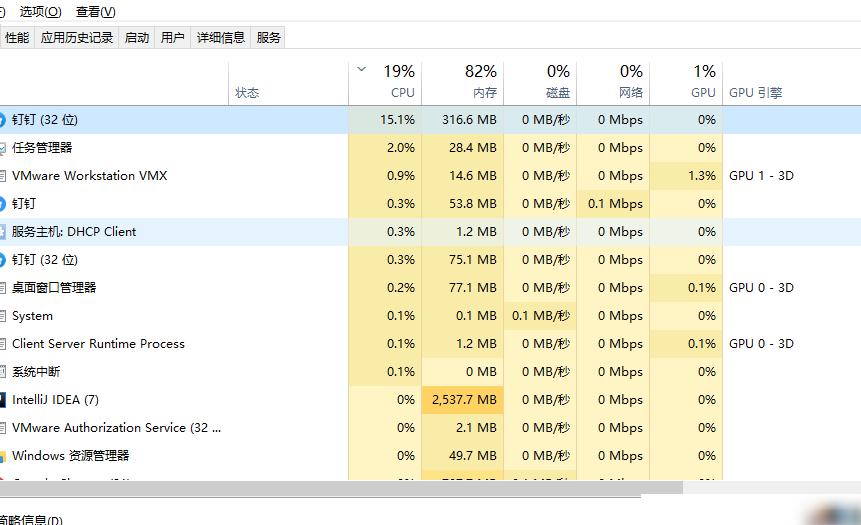This screenshot has width=861, height=525.
Task: Expand the IntelliJ IDEA (7) process group
Action: [430, 400]
